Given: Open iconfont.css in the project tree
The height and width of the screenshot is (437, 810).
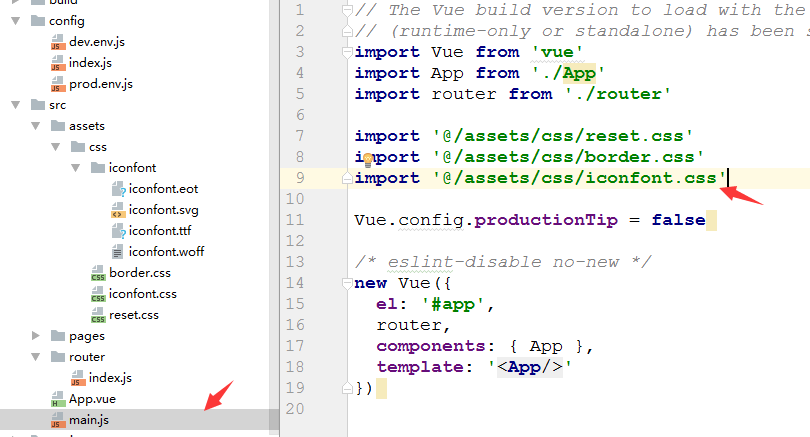Looking at the screenshot, I should pos(142,294).
